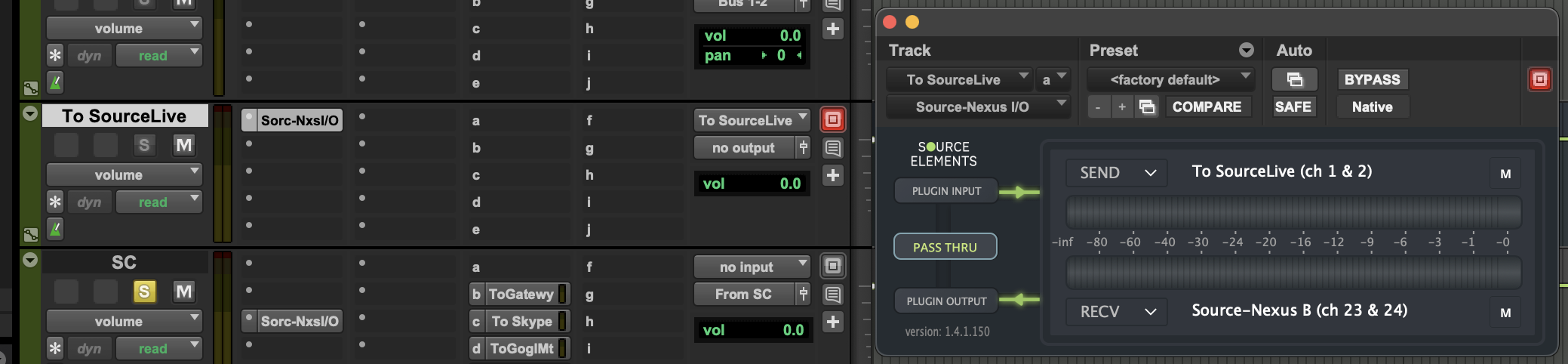1568x364 pixels.
Task: Click the plus icon on SC track
Action: 832,322
